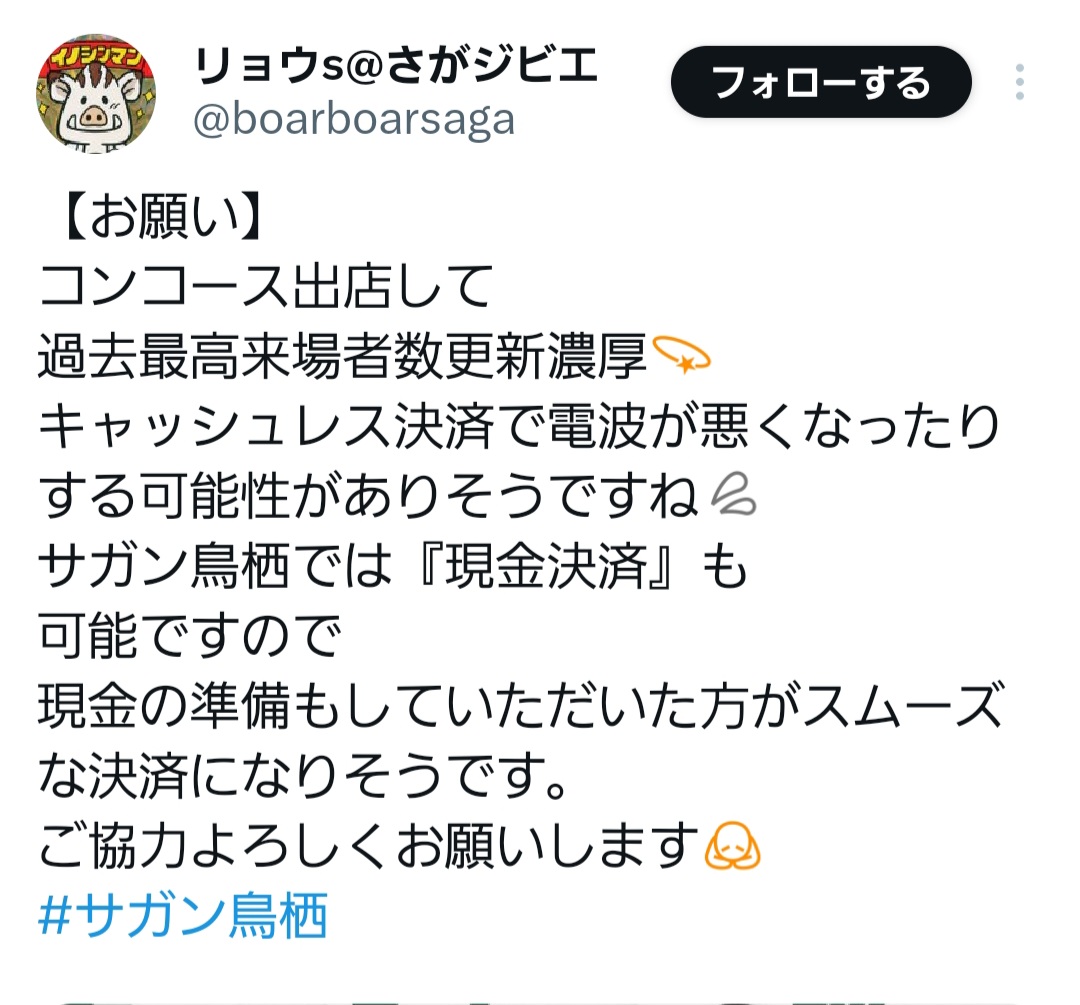
Task: Click the text する可能性がありそうですね
Action: pos(368,496)
